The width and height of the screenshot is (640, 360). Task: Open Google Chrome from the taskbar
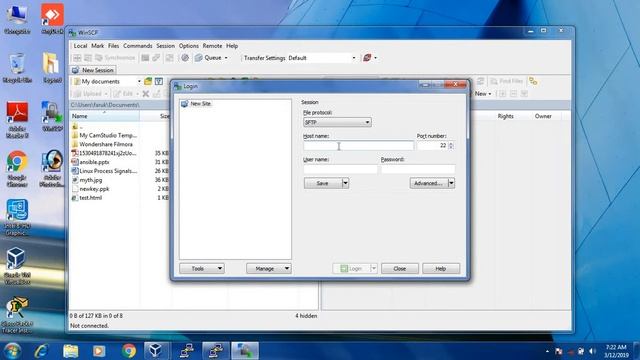click(129, 351)
